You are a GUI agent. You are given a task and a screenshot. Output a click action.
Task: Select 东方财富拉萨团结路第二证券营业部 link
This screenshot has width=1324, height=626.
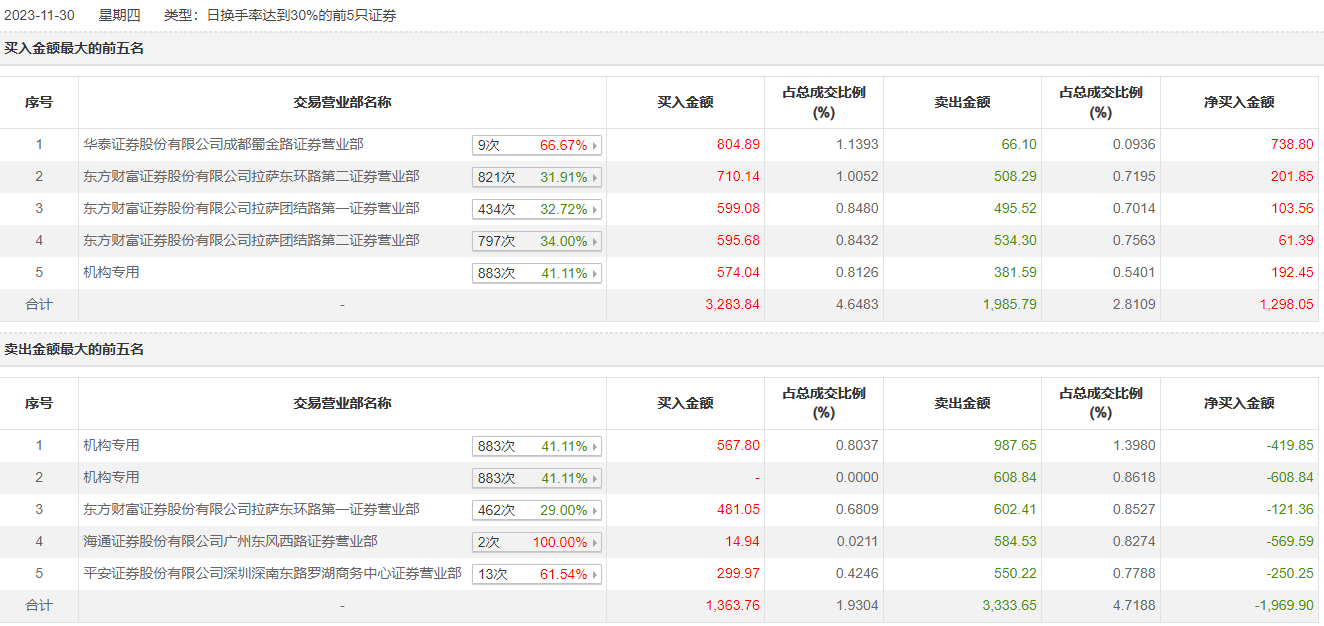pyautogui.click(x=251, y=241)
